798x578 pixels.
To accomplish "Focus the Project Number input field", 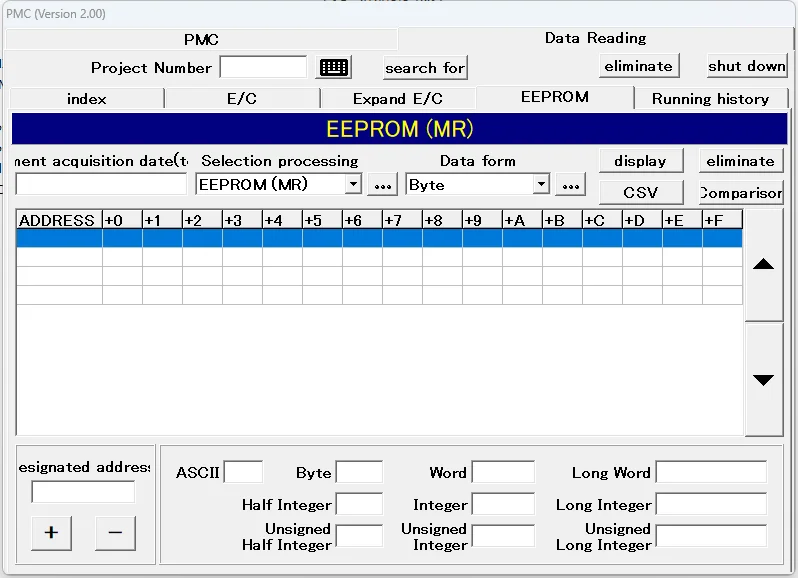I will (263, 67).
